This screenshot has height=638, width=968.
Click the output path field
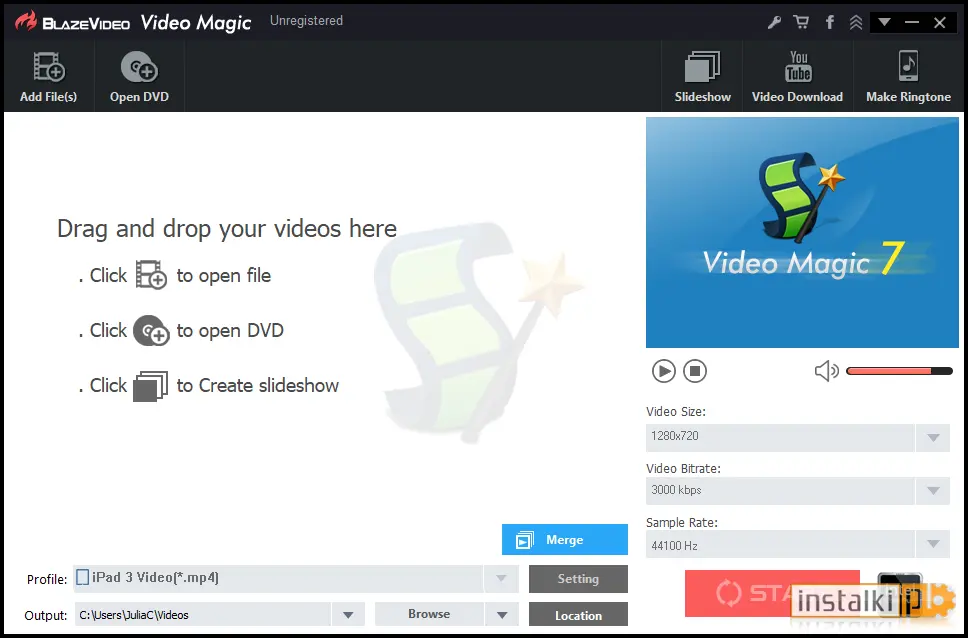tap(203, 615)
